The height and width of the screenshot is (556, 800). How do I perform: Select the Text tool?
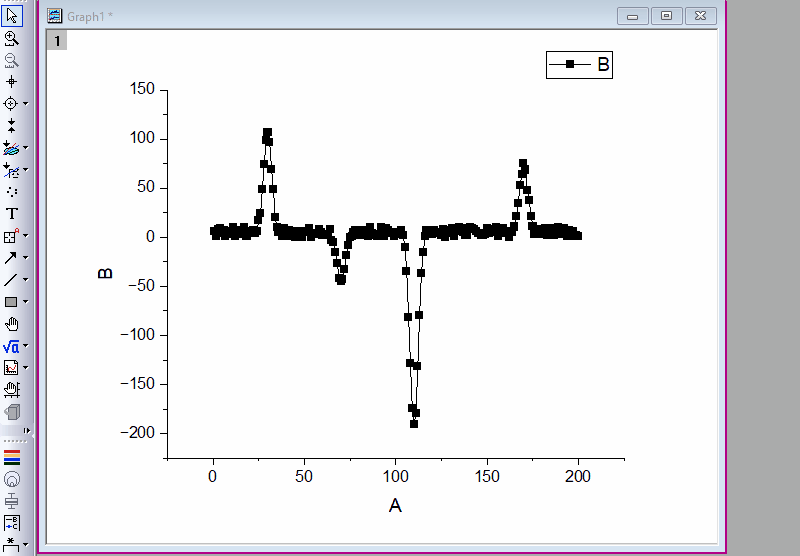(11, 214)
